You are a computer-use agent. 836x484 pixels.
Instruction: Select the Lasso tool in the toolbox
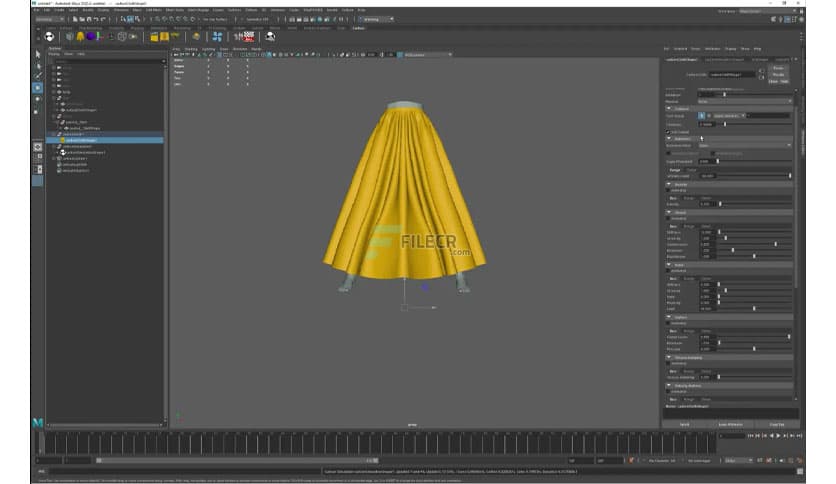point(37,66)
